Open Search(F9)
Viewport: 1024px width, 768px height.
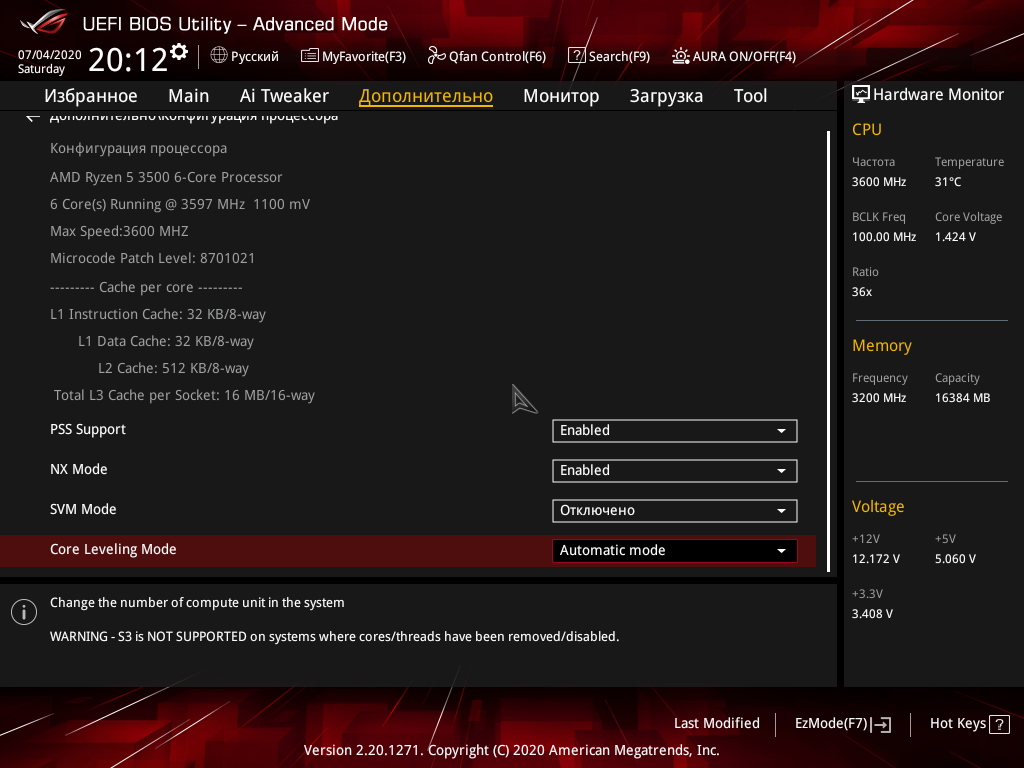[x=609, y=56]
